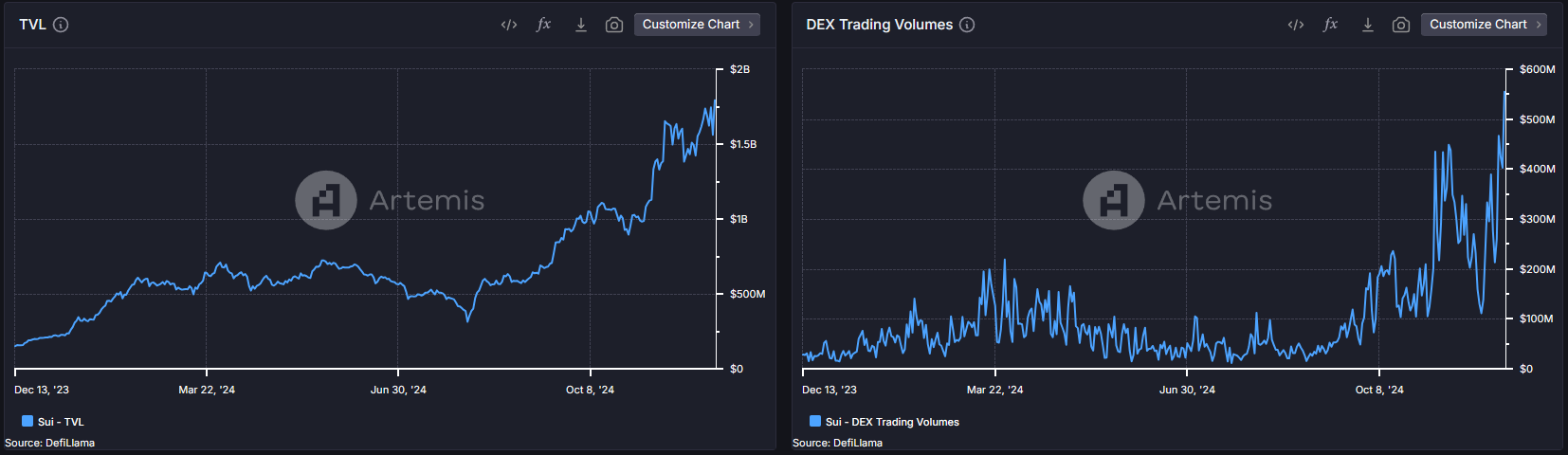Click the blue swatch beside Sui - DEX Trading Volumes
1568x455 pixels.
(815, 421)
